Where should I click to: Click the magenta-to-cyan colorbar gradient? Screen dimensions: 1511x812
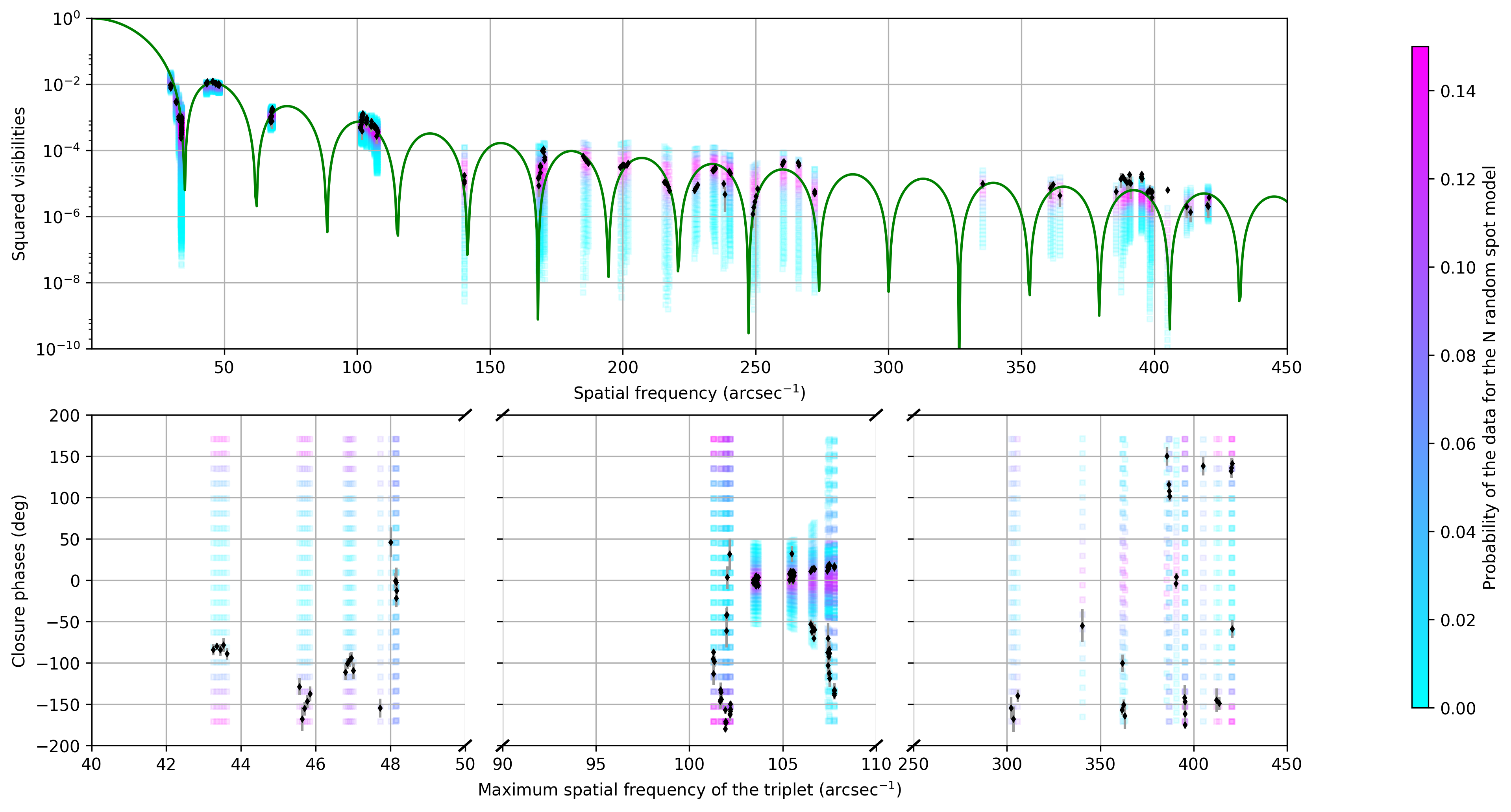click(1420, 377)
